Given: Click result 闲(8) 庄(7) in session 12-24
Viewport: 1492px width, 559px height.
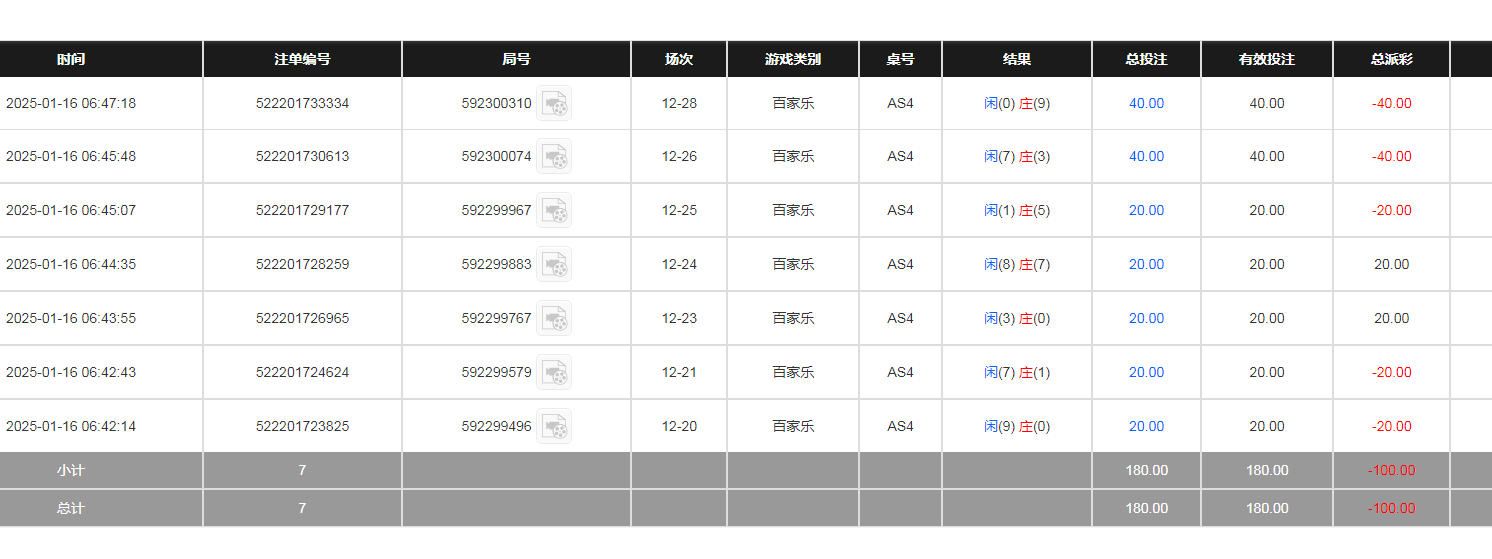Looking at the screenshot, I should click(1016, 265).
